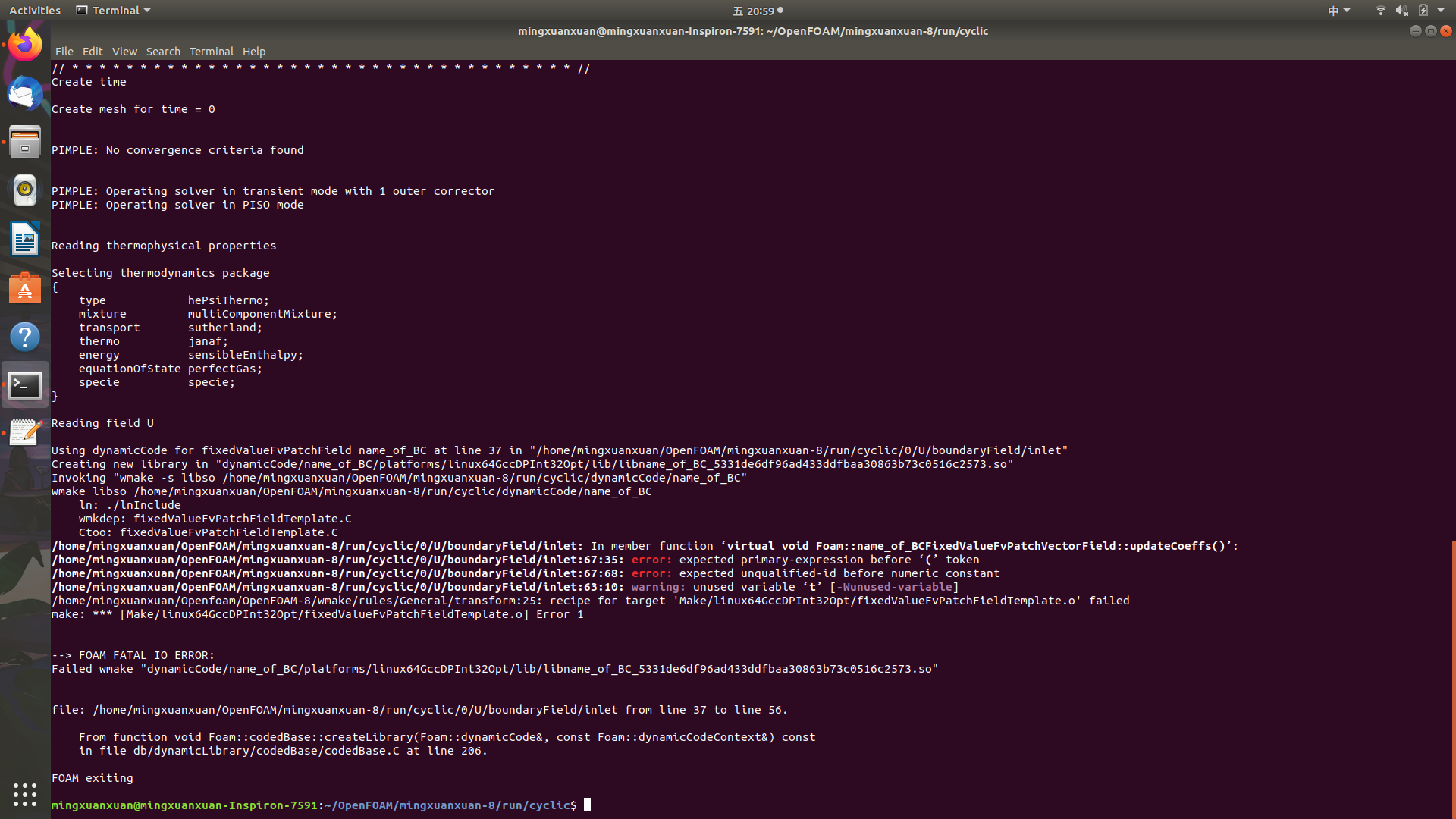
Task: Launch LibreOffice Writer from the dock
Action: coord(25,239)
